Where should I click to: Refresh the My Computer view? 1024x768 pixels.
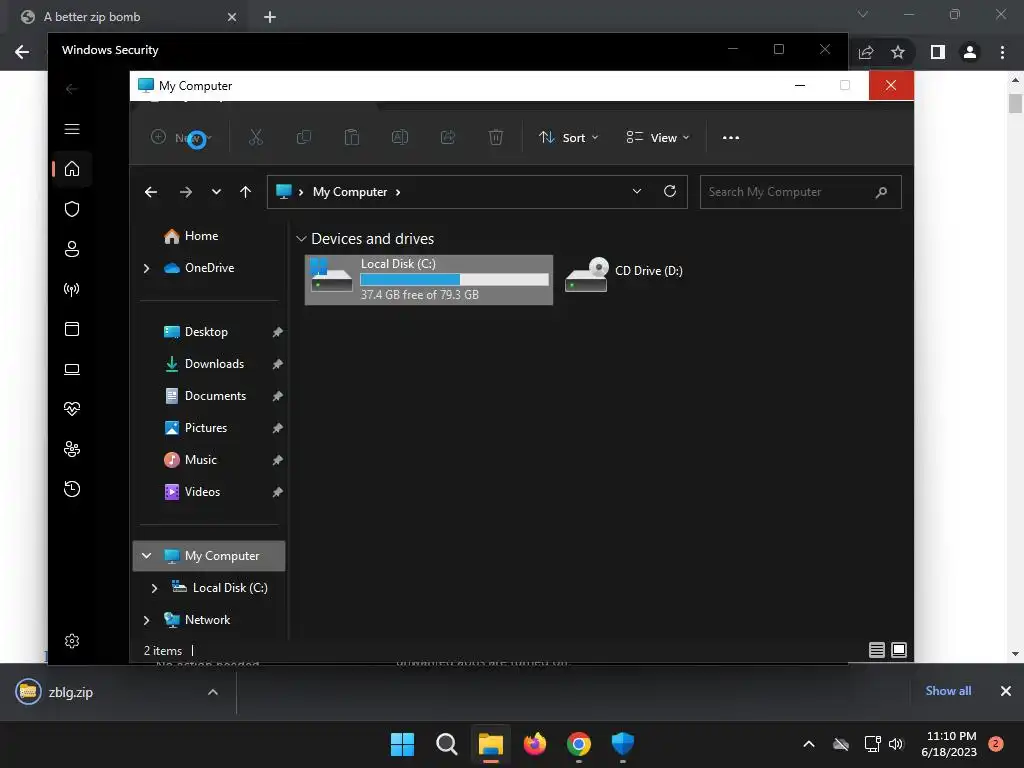tap(670, 191)
